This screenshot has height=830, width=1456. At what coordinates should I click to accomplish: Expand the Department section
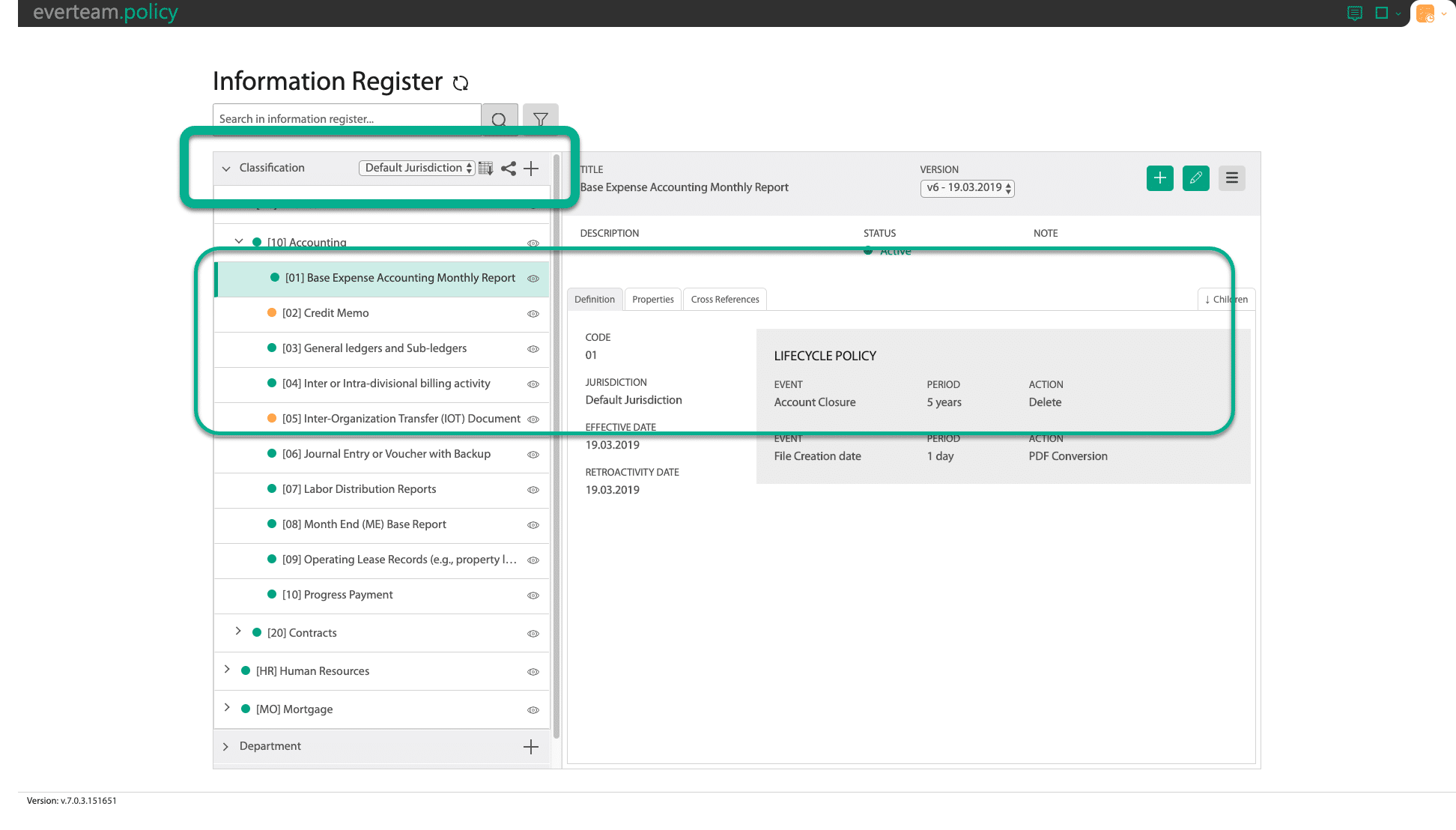click(228, 745)
